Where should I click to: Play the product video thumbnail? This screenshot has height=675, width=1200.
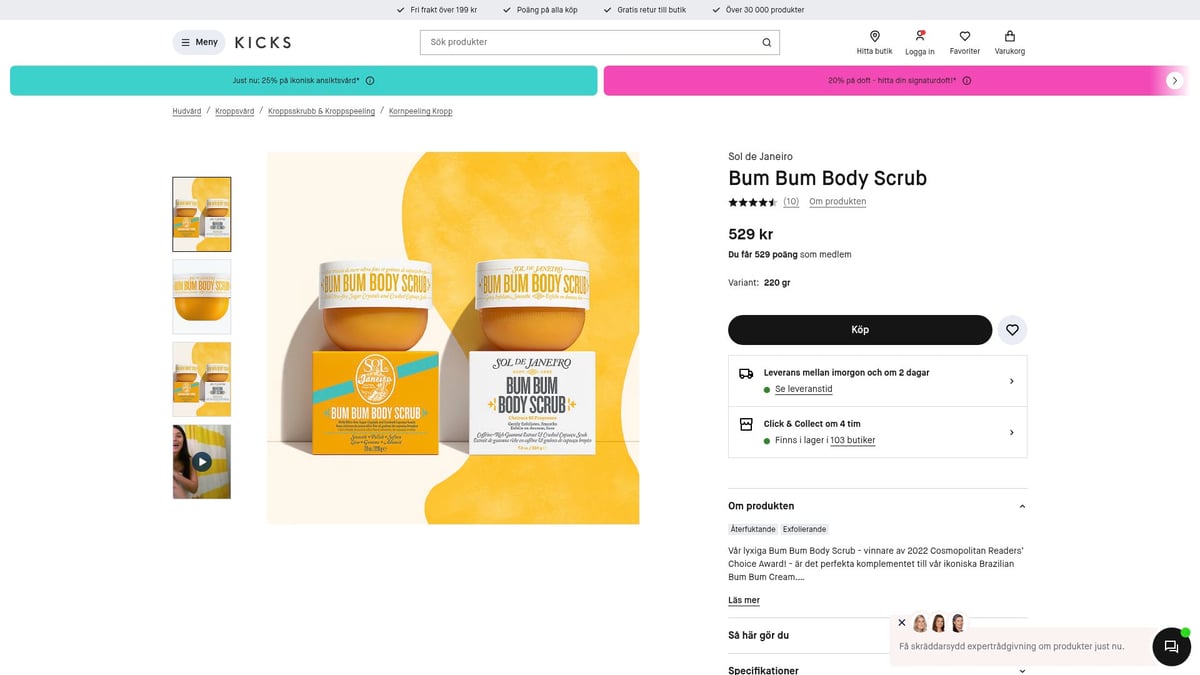pyautogui.click(x=202, y=462)
